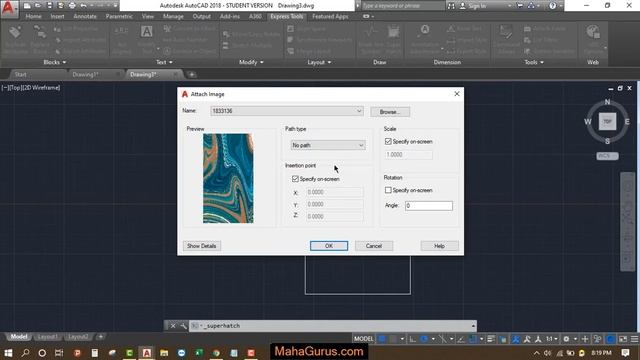640x360 pixels.
Task: Open the WCS dropdown below the ViewCube
Action: pos(607,156)
